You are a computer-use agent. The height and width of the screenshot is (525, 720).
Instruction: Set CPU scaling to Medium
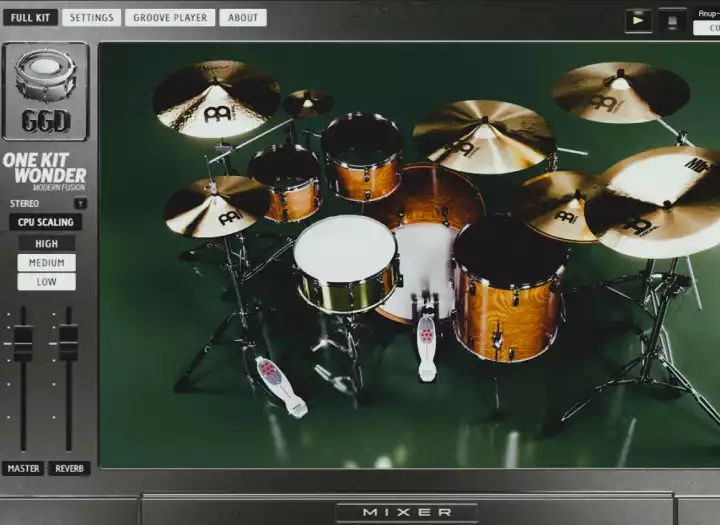tap(46, 262)
